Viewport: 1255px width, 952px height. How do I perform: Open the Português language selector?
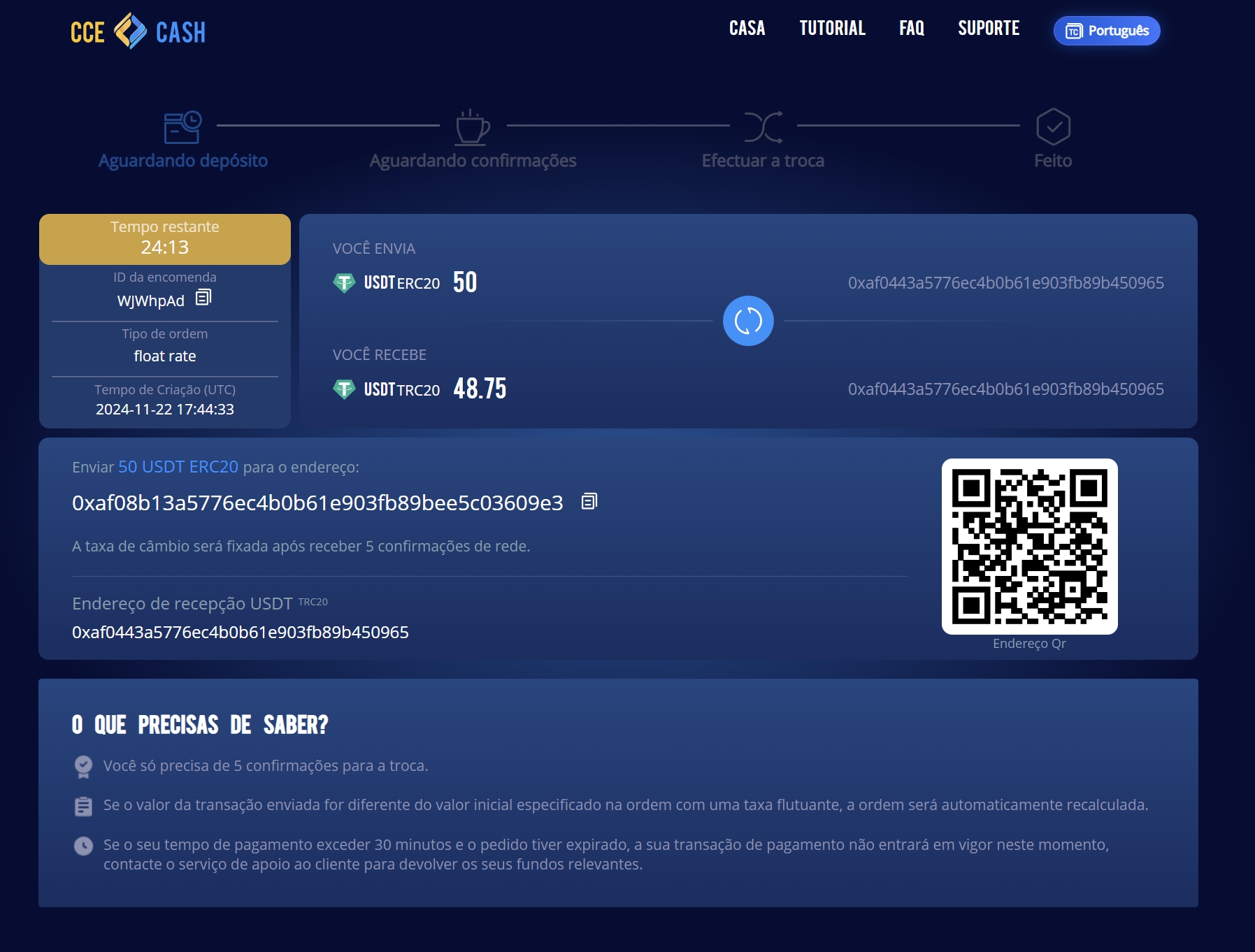pyautogui.click(x=1106, y=31)
